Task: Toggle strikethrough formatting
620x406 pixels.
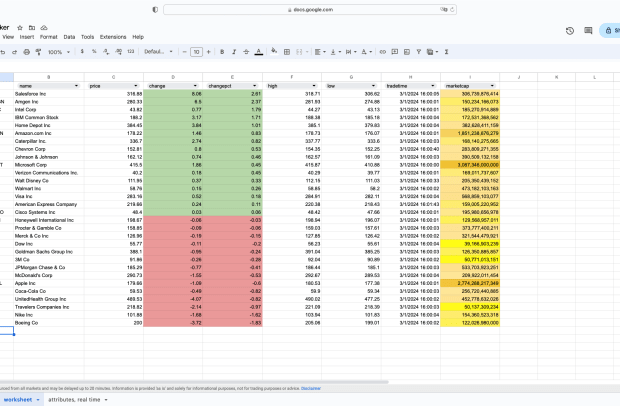Action: [x=245, y=51]
